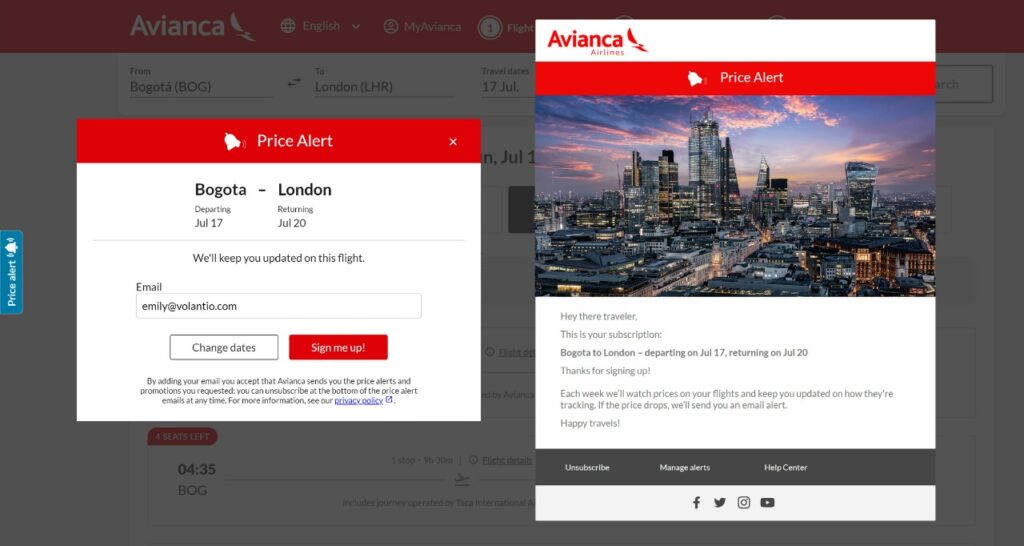Open the Instagram icon in email footer
1024x546 pixels.
click(744, 502)
